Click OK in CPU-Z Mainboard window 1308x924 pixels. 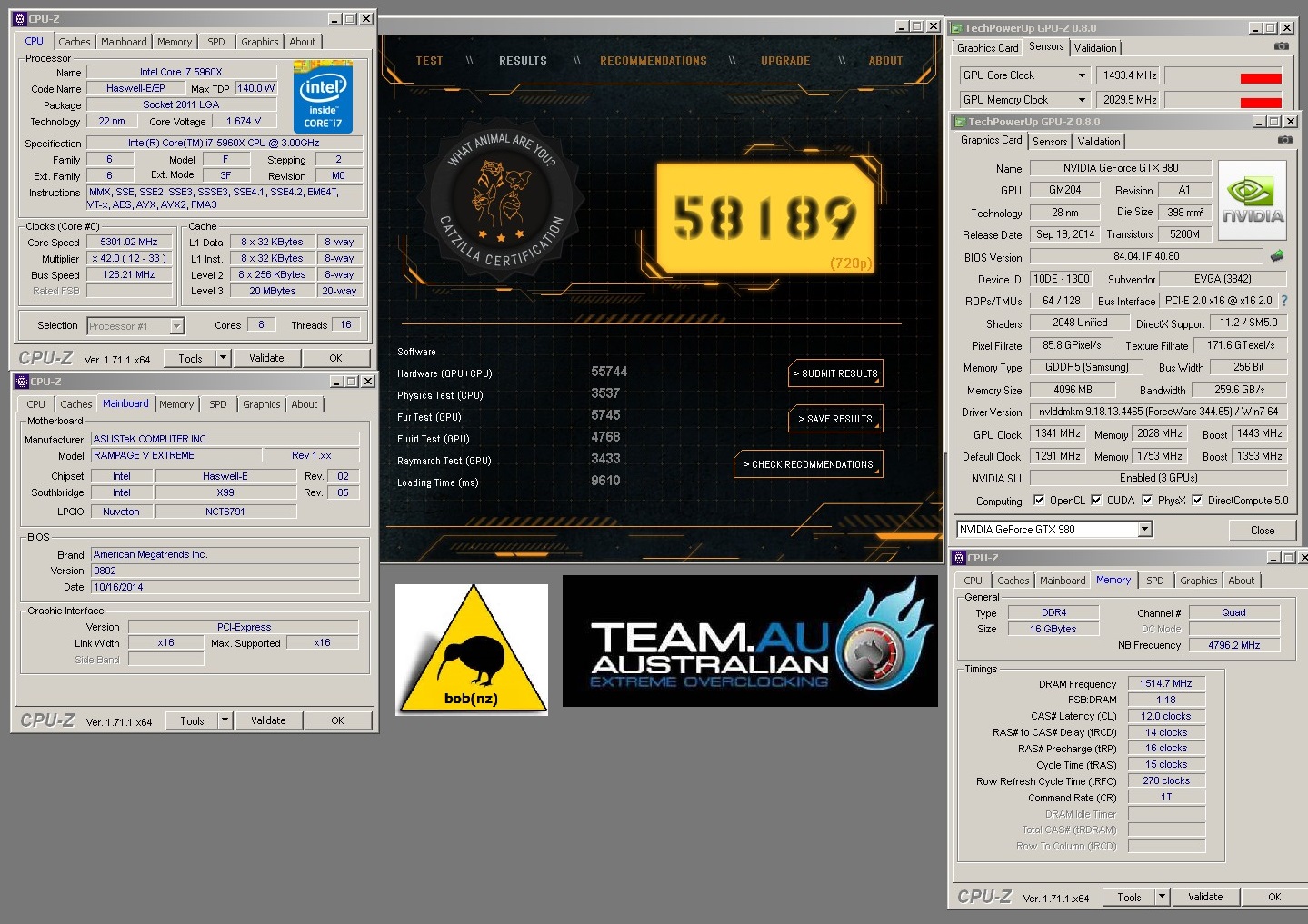[337, 720]
